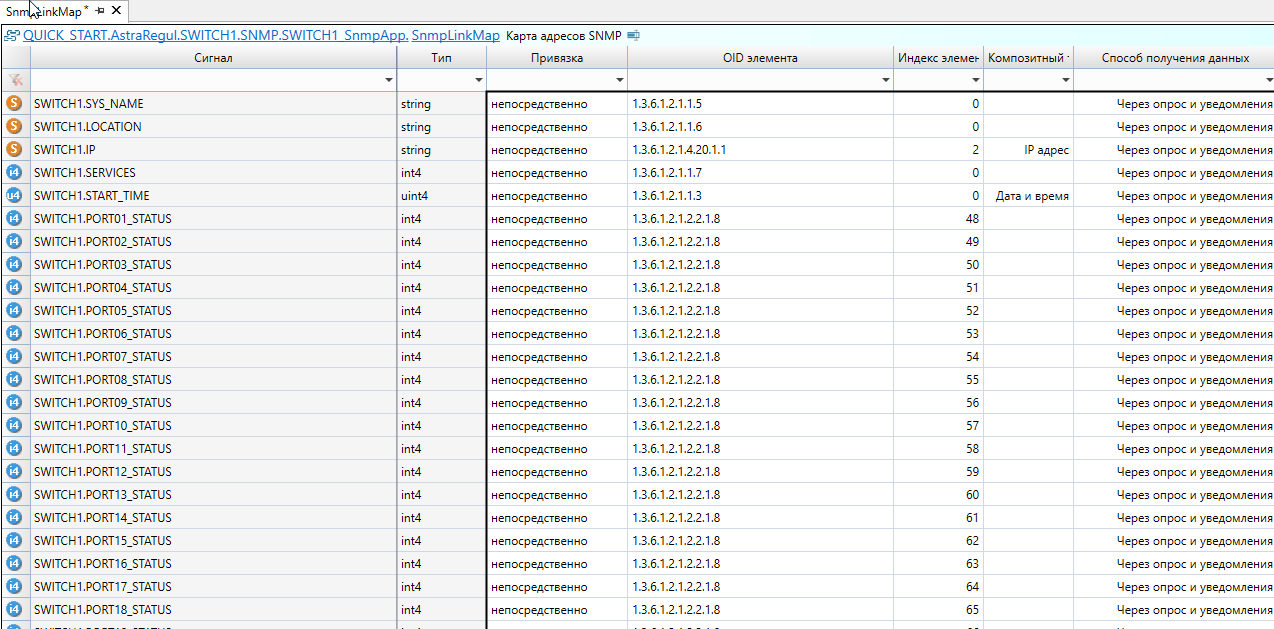Switch to the SnmpLinkMap tab

point(45,10)
